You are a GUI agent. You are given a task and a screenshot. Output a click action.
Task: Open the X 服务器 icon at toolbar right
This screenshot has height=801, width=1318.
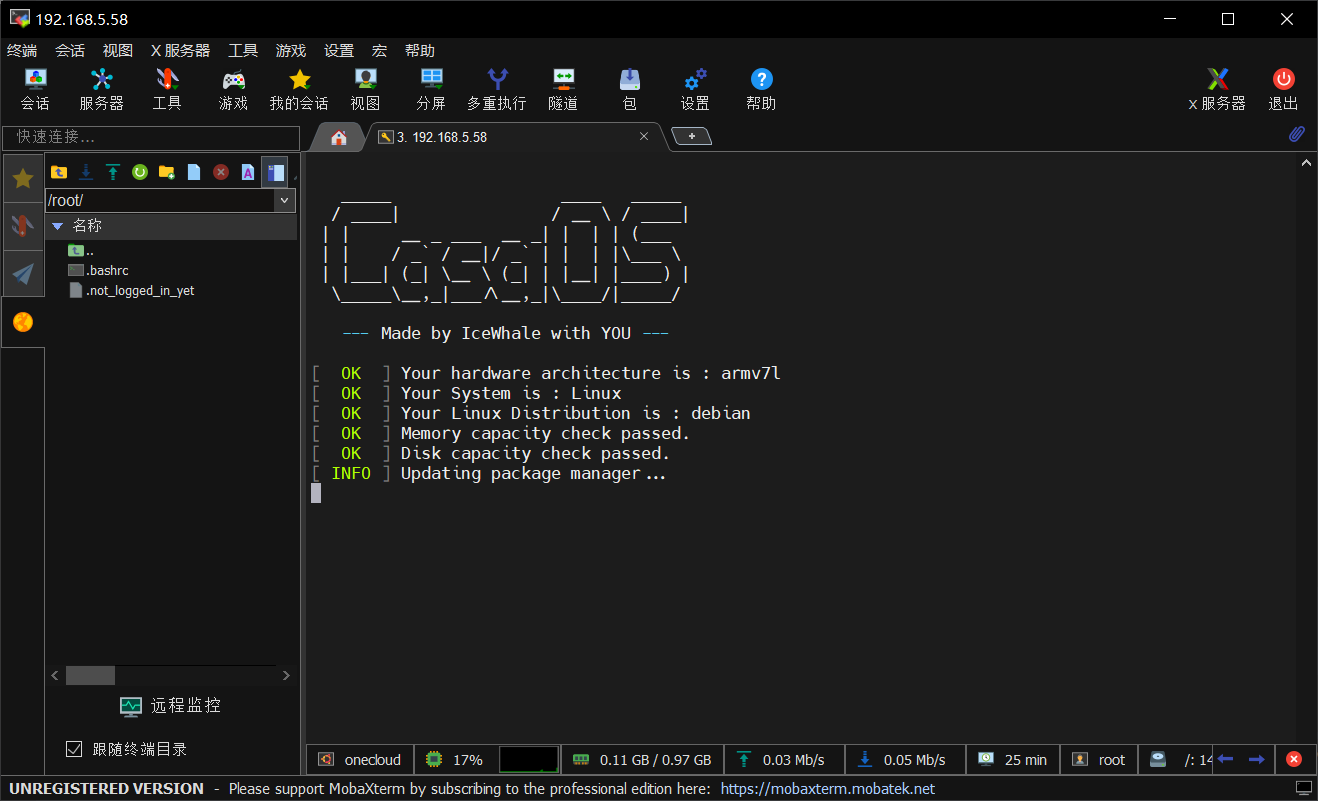[x=1217, y=89]
